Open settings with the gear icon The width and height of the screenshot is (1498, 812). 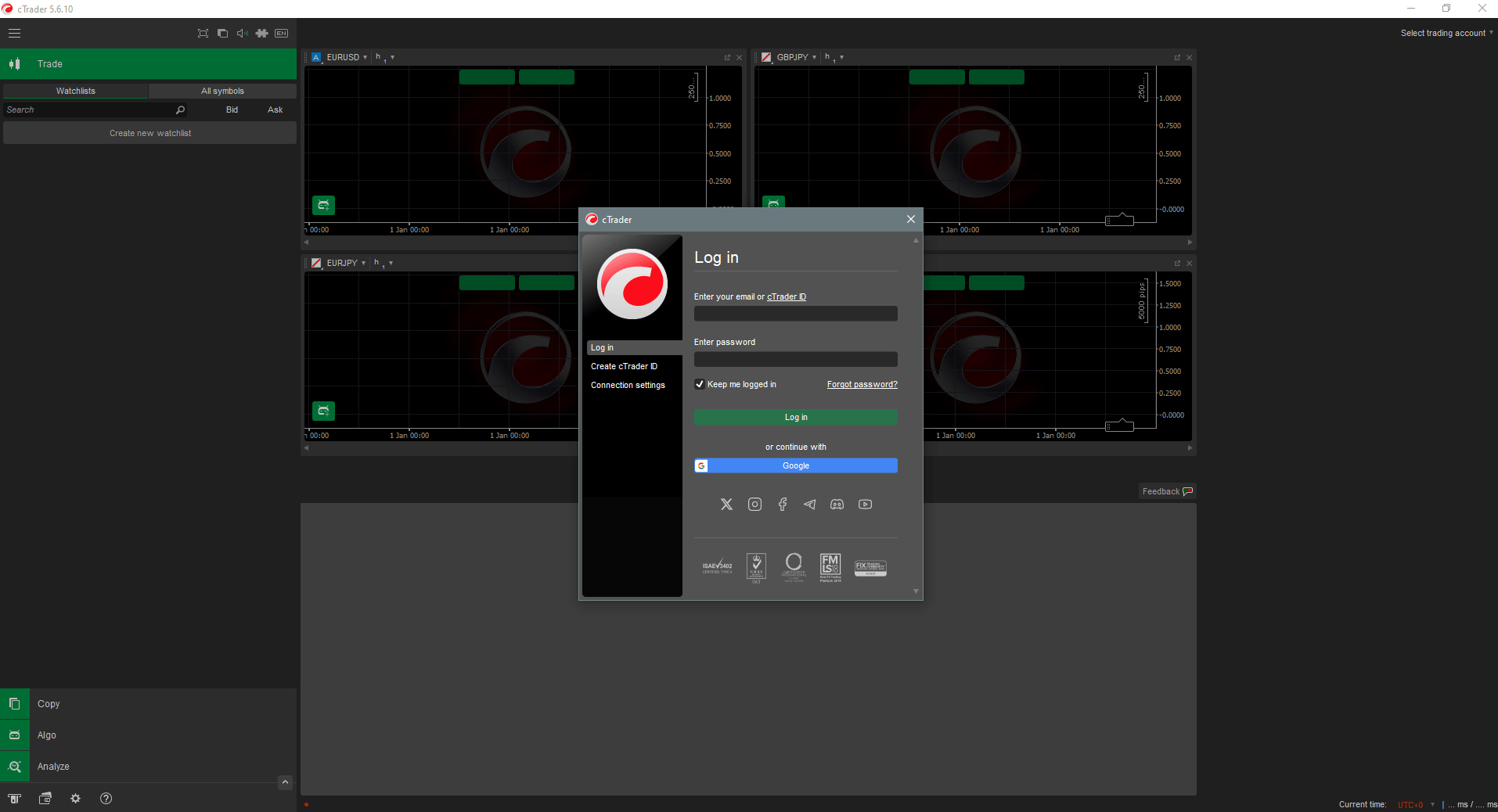[x=76, y=798]
